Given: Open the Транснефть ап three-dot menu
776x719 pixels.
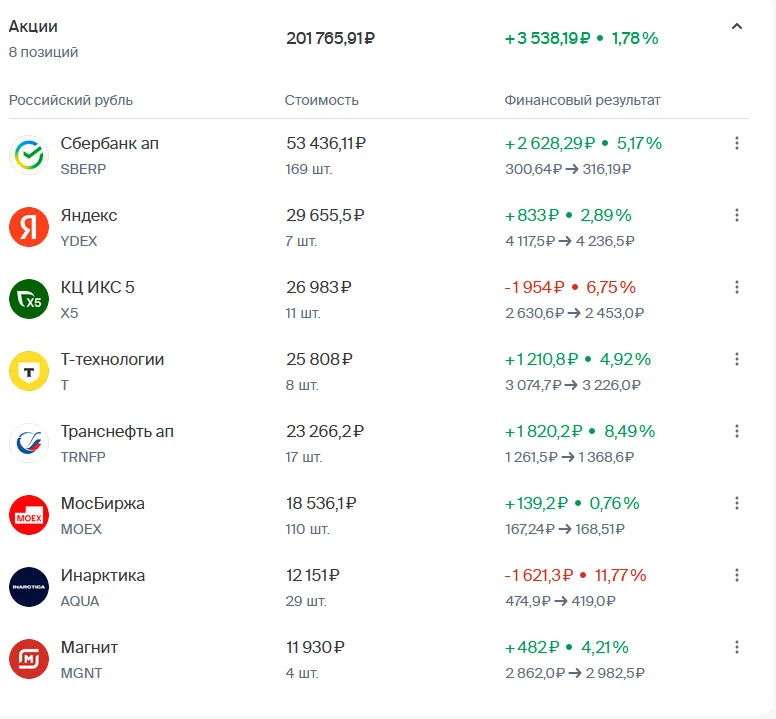Looking at the screenshot, I should point(736,431).
